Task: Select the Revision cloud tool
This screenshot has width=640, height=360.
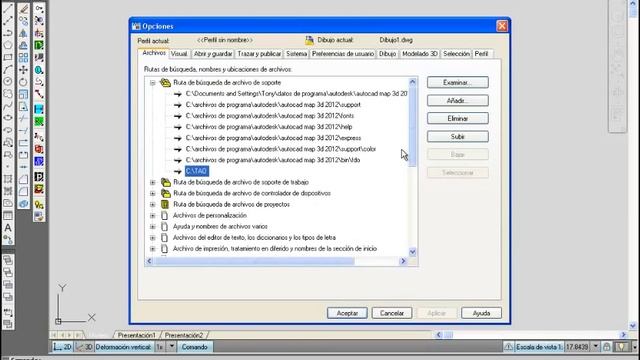Action: [x=8, y=94]
